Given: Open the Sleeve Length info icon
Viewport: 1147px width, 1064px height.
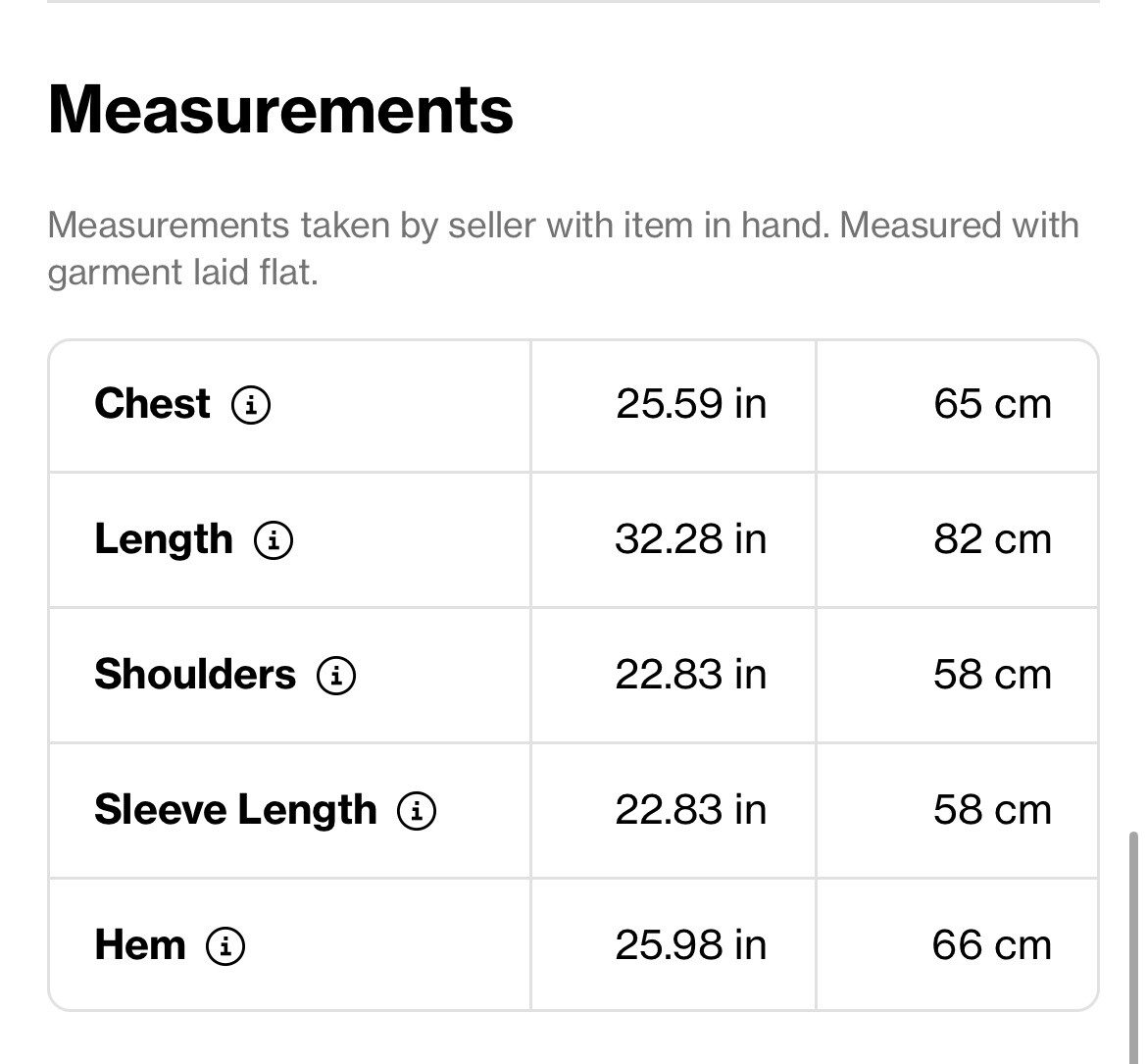Looking at the screenshot, I should click(x=417, y=811).
